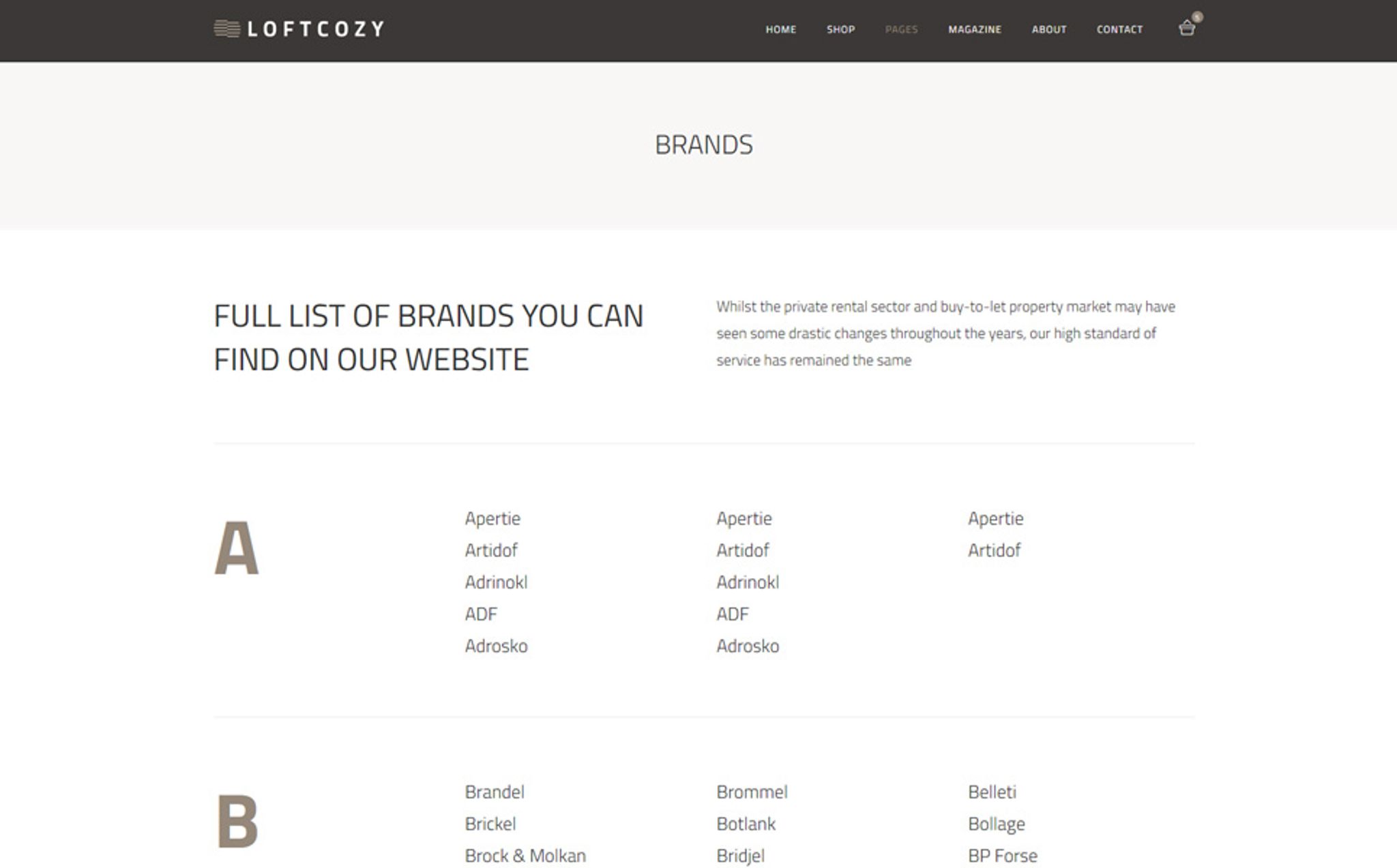Screen dimensions: 1397x868
Task: Open the Bollage brand link
Action: click(x=996, y=824)
